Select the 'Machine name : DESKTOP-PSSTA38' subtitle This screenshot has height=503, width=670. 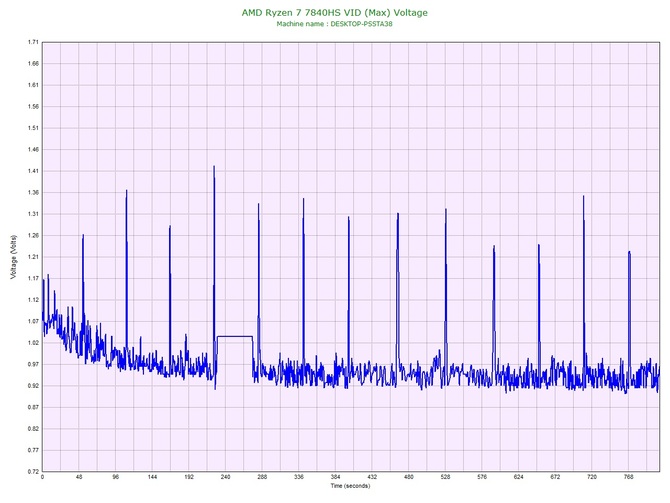click(x=334, y=24)
